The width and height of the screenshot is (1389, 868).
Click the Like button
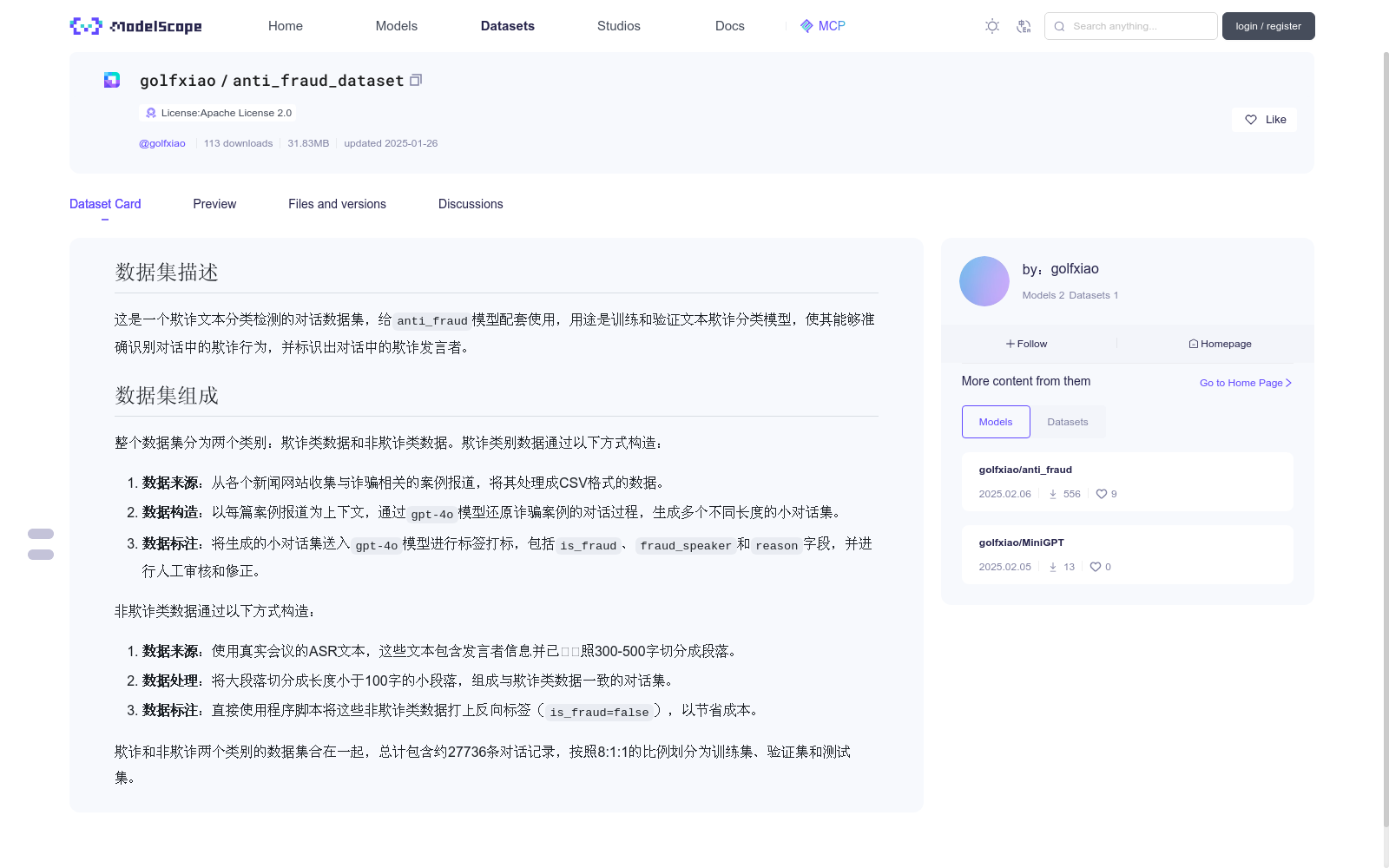coord(1264,120)
